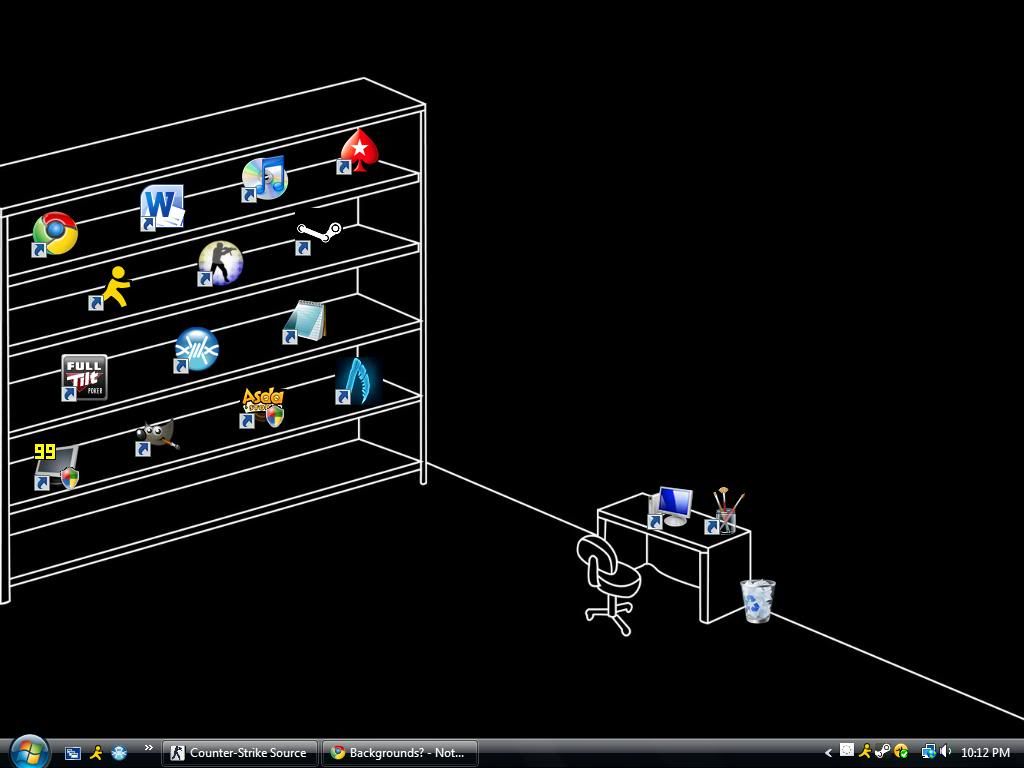Open the Steam desktop shortcut
This screenshot has width=1024, height=768.
[x=318, y=232]
